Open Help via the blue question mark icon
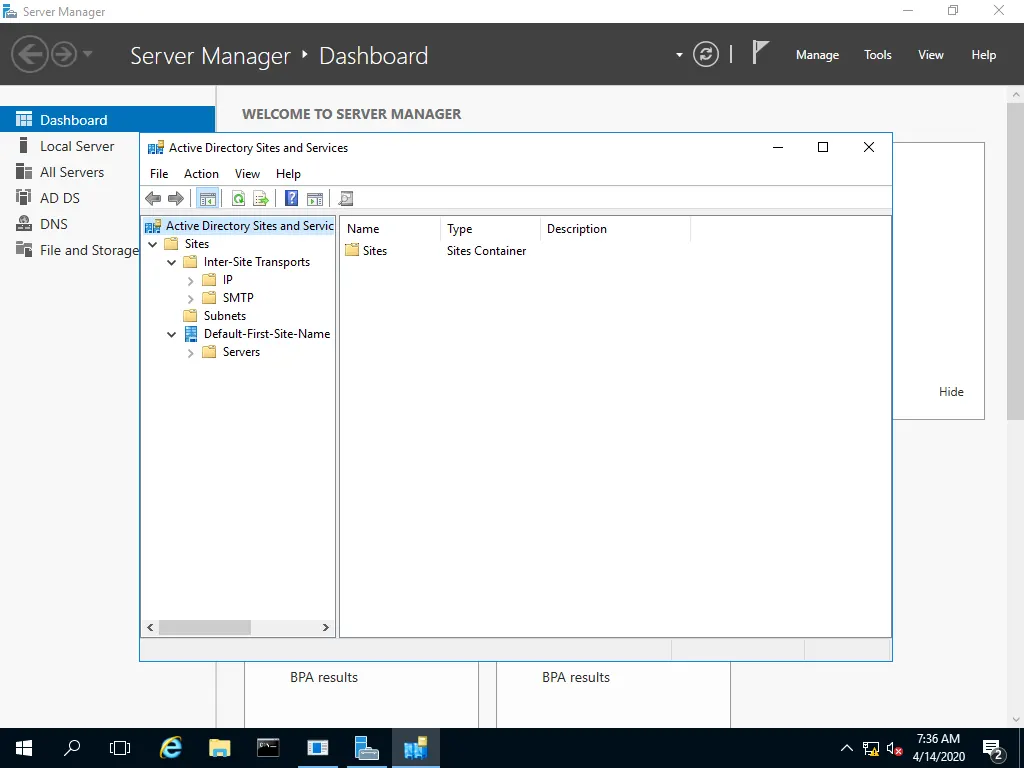The image size is (1024, 768). pyautogui.click(x=291, y=199)
